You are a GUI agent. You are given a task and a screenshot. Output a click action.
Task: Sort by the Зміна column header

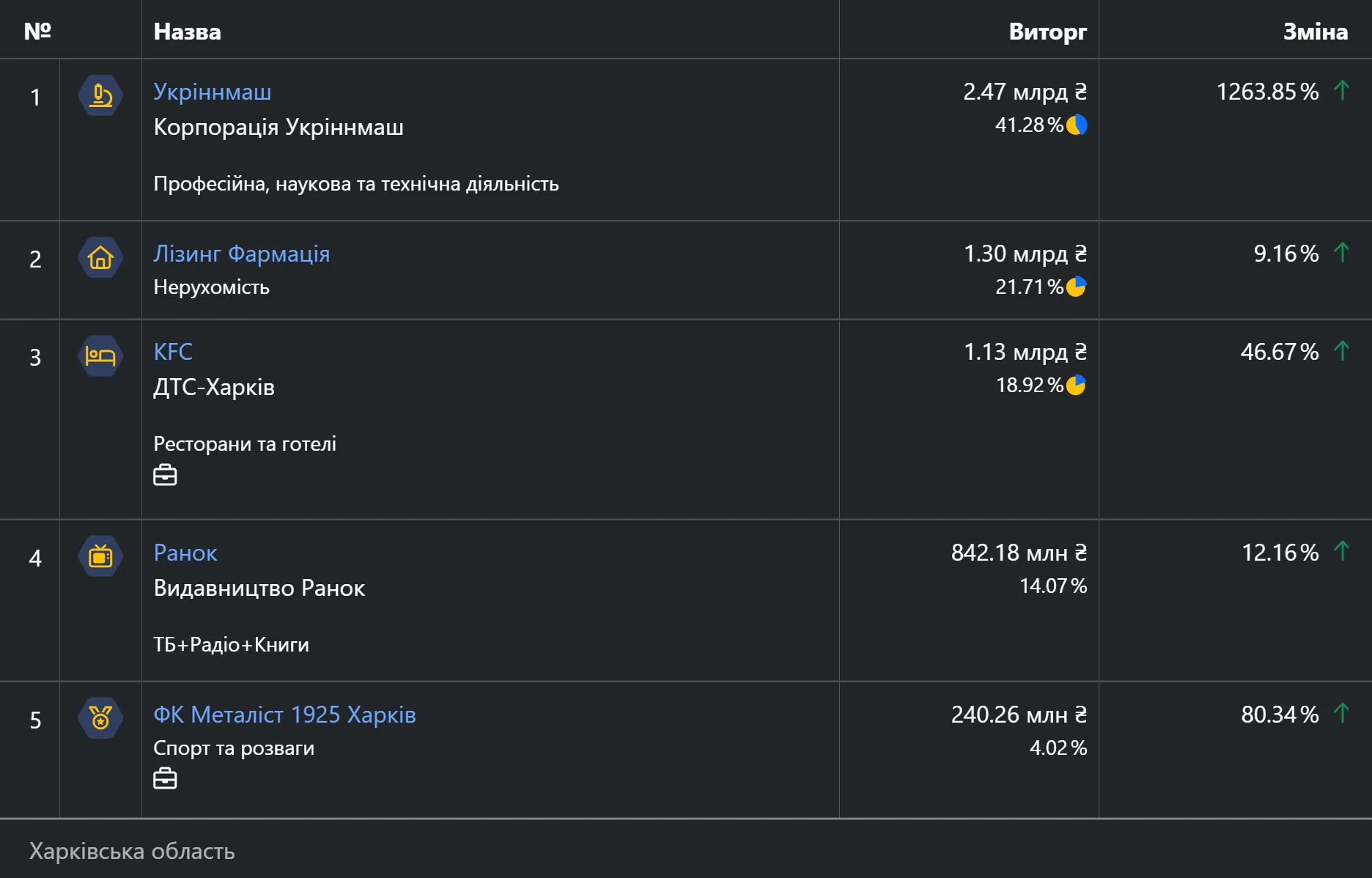[x=1315, y=32]
